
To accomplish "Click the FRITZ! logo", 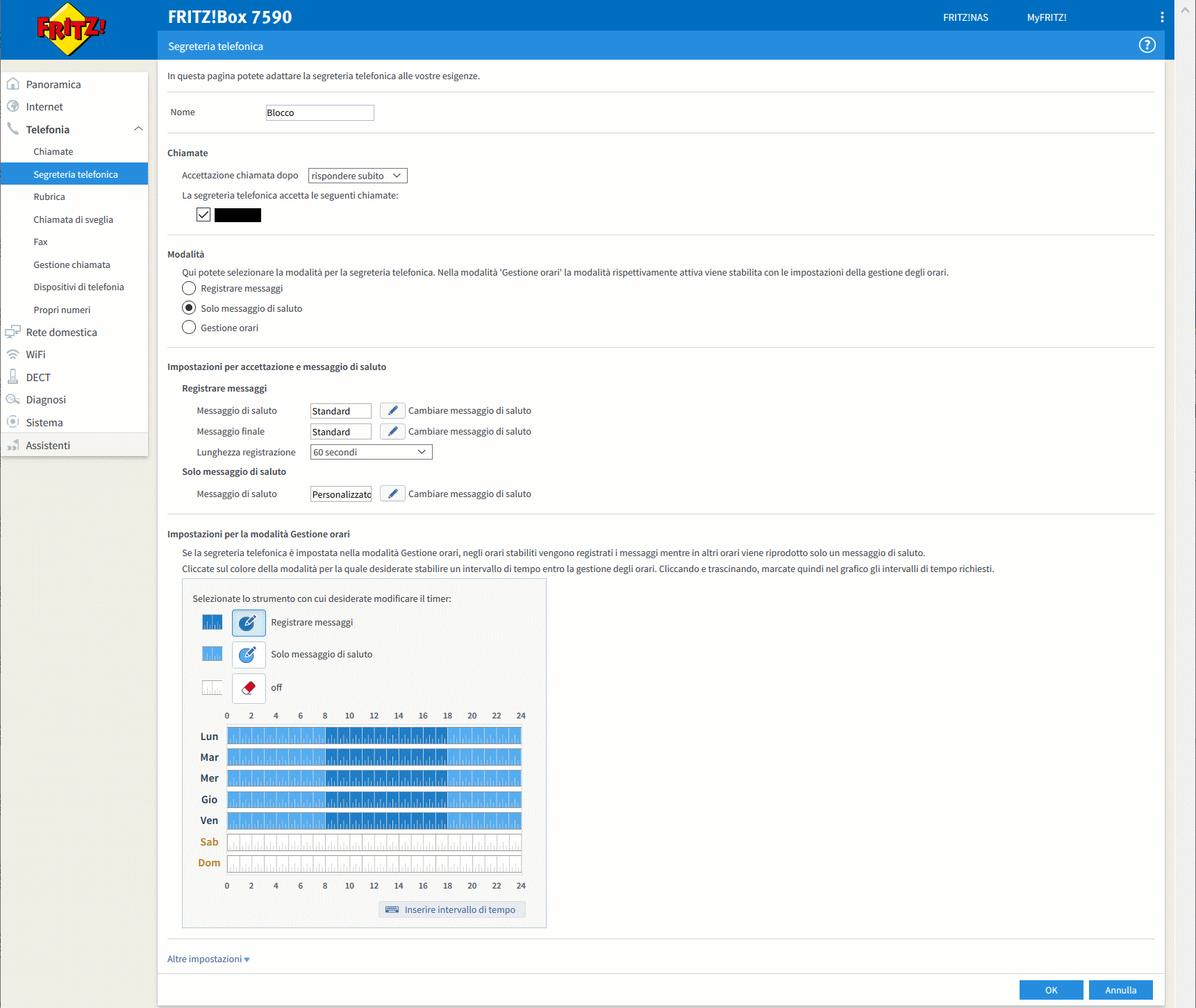I will click(x=71, y=29).
